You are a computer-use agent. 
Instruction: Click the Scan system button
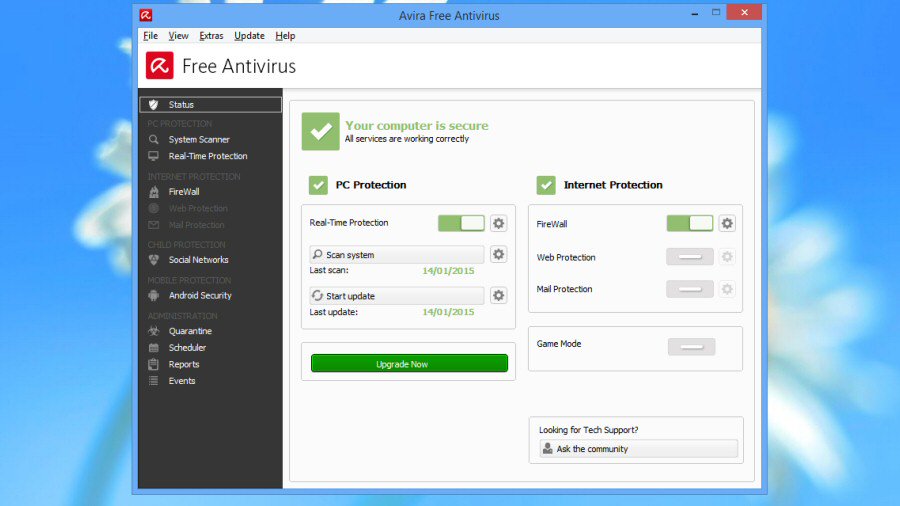pos(397,254)
